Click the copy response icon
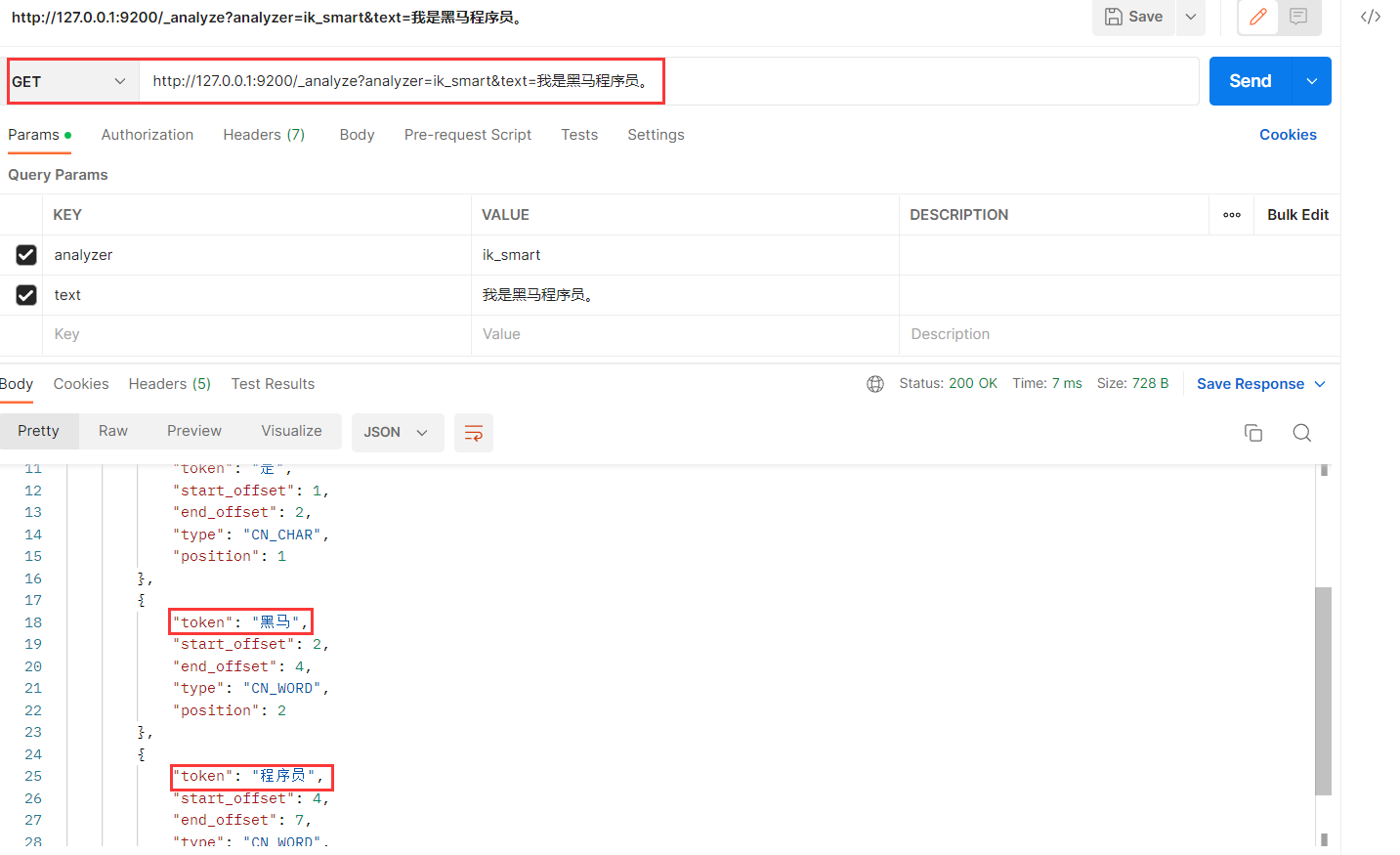 [x=1253, y=432]
